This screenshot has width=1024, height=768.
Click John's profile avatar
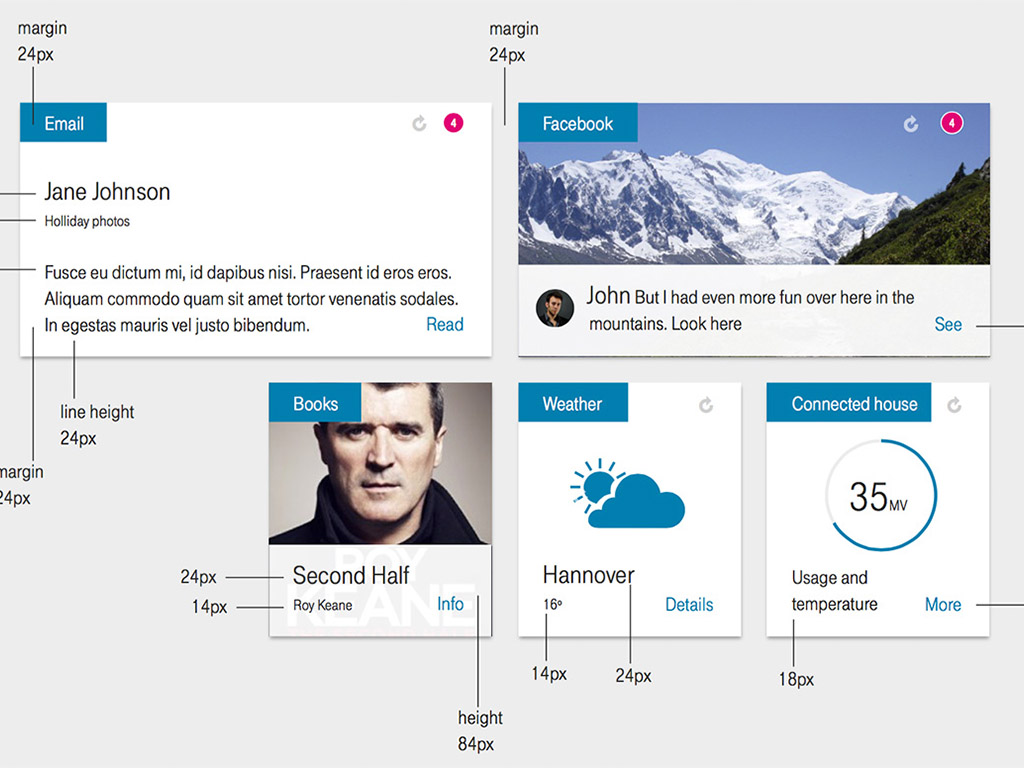tap(555, 308)
